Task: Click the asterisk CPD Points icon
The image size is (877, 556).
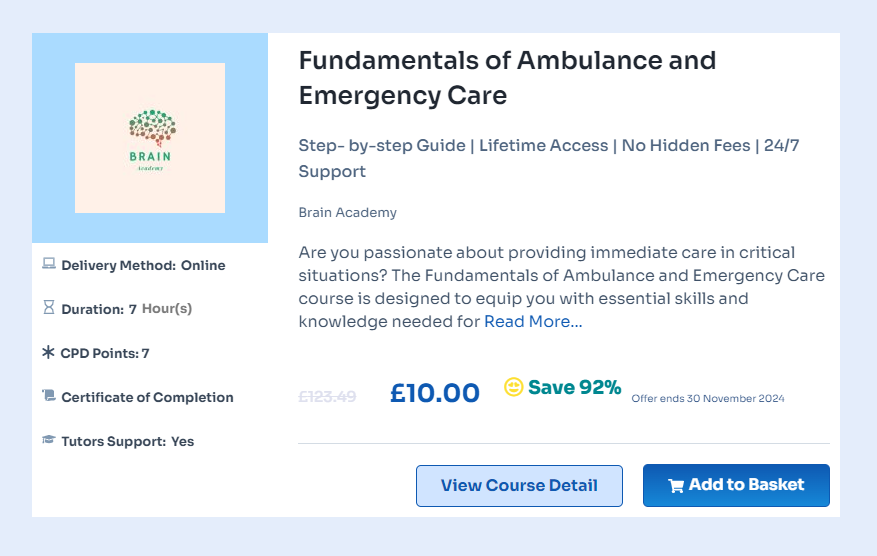Action: (x=48, y=353)
